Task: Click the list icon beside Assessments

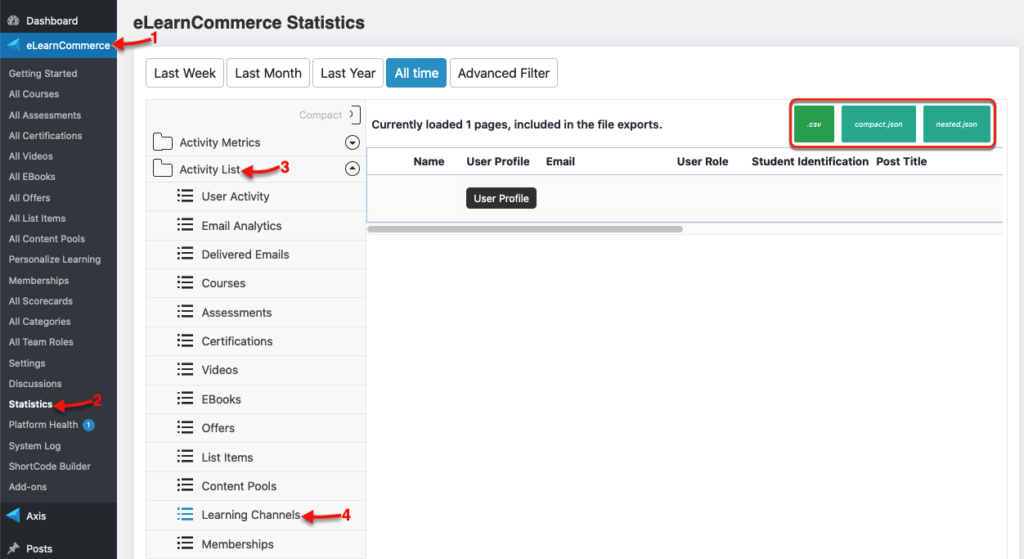Action: [x=185, y=311]
